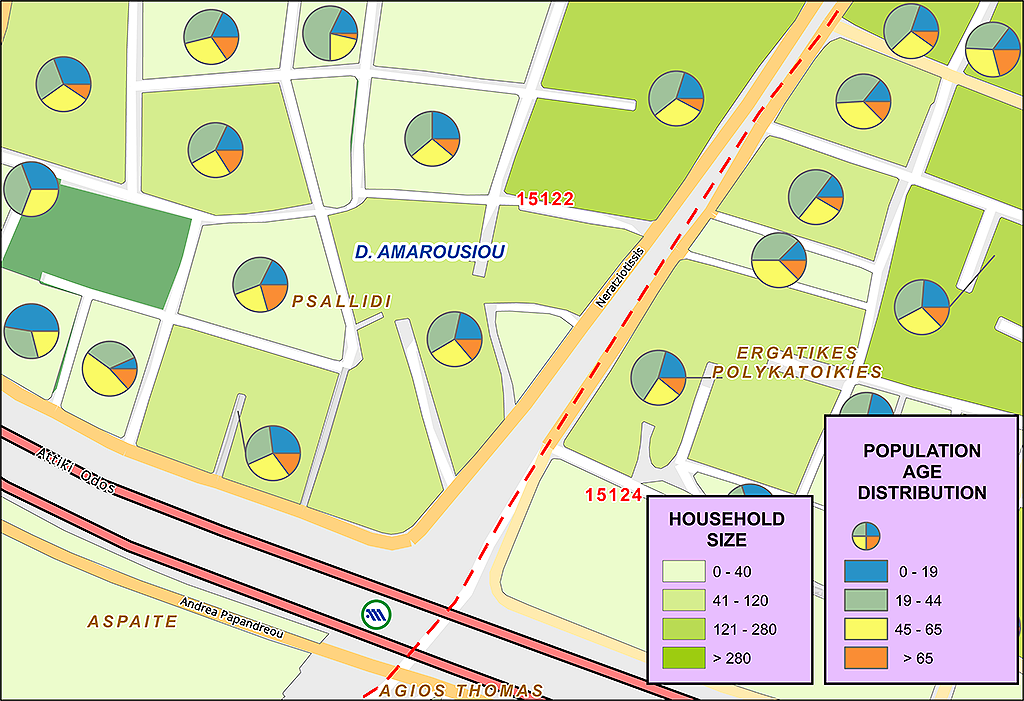
Task: Click the '45 - 65' age legend text
Action: point(918,630)
